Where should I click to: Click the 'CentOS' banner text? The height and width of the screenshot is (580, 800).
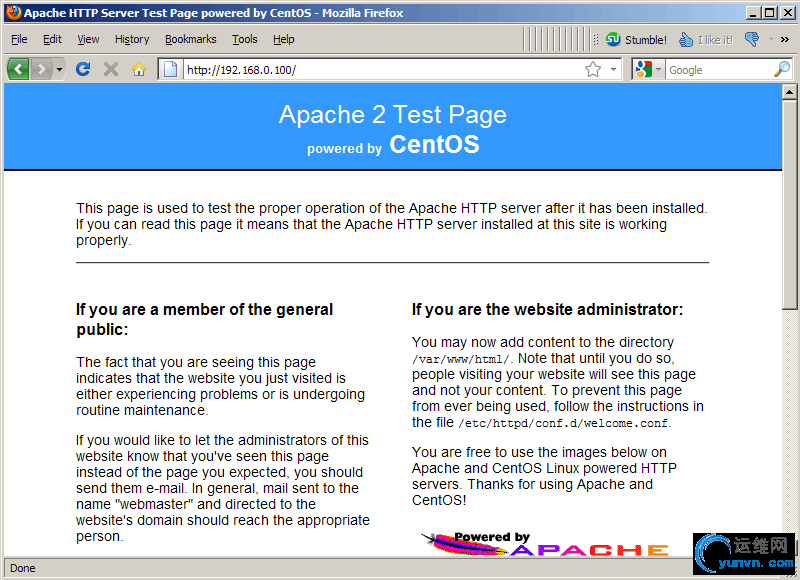point(434,144)
